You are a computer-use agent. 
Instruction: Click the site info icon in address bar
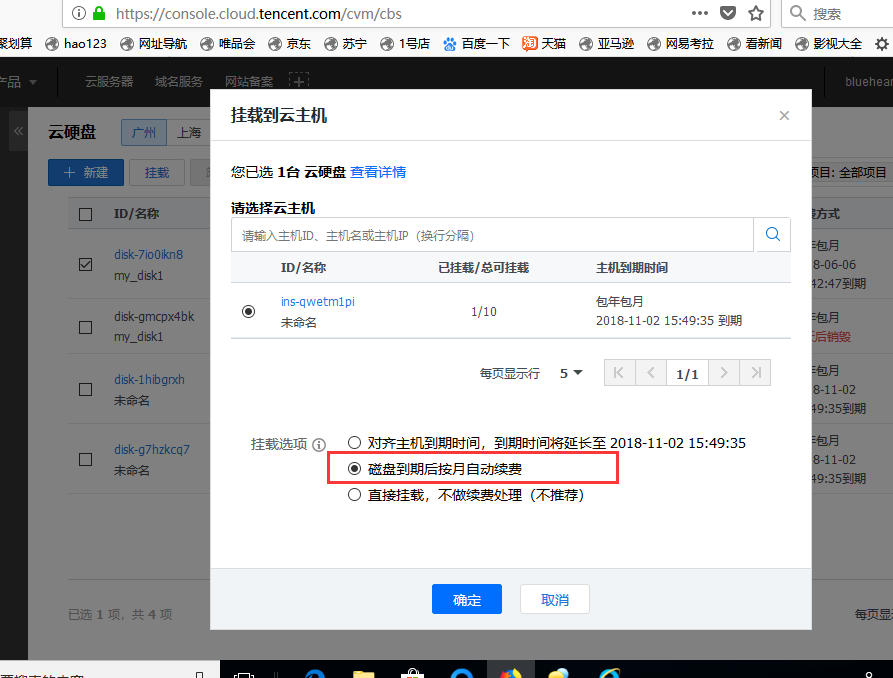pyautogui.click(x=79, y=13)
